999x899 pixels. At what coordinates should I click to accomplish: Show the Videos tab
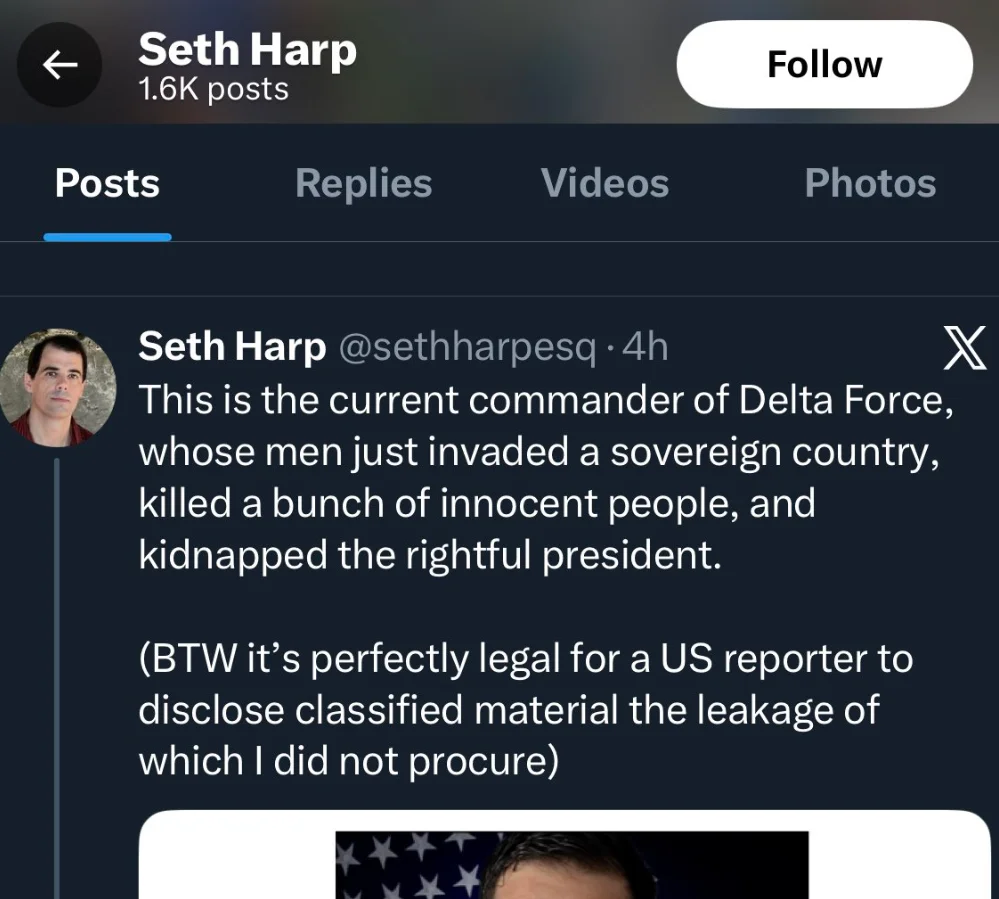pyautogui.click(x=604, y=184)
